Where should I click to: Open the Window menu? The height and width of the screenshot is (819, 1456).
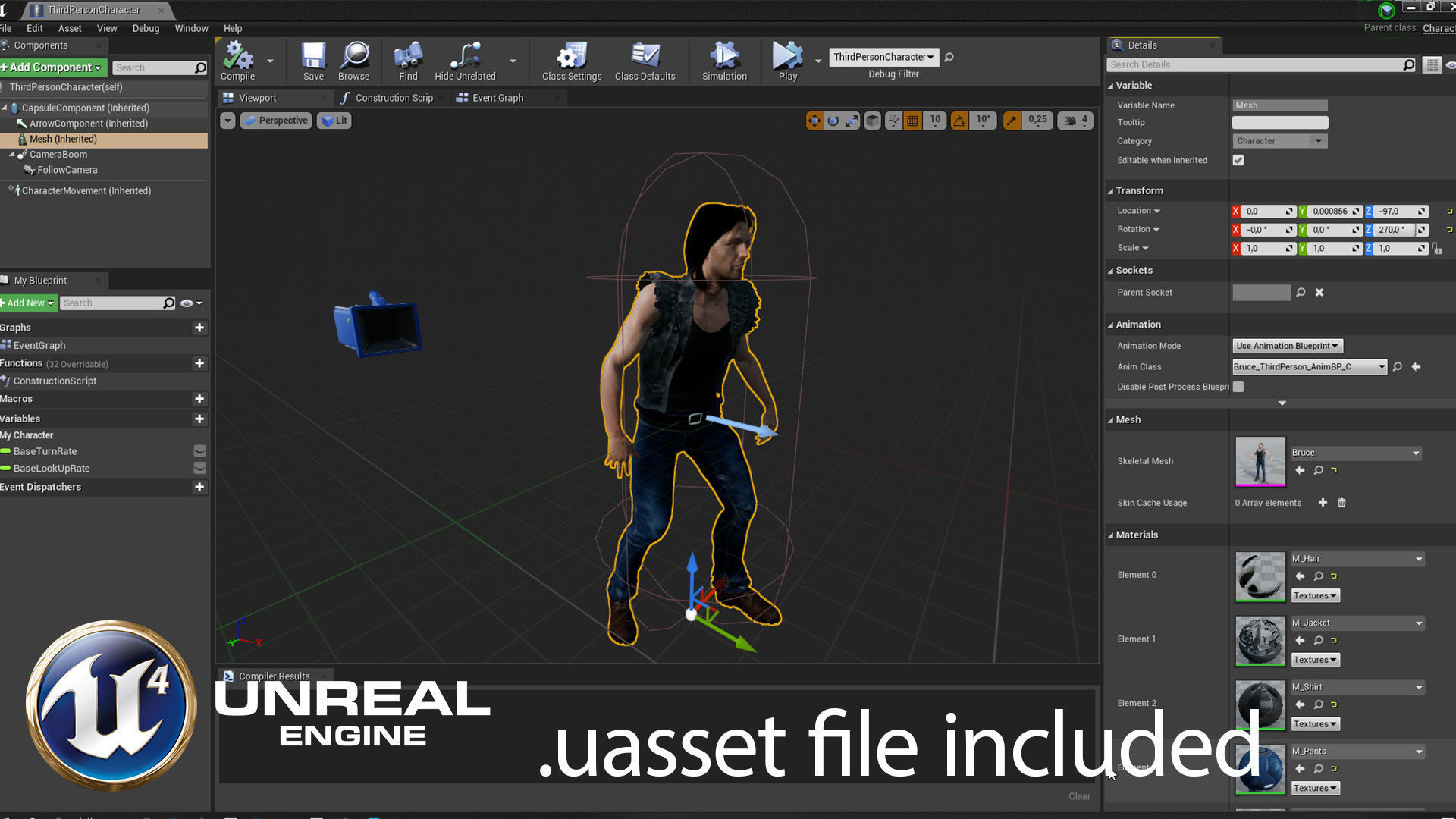click(191, 28)
